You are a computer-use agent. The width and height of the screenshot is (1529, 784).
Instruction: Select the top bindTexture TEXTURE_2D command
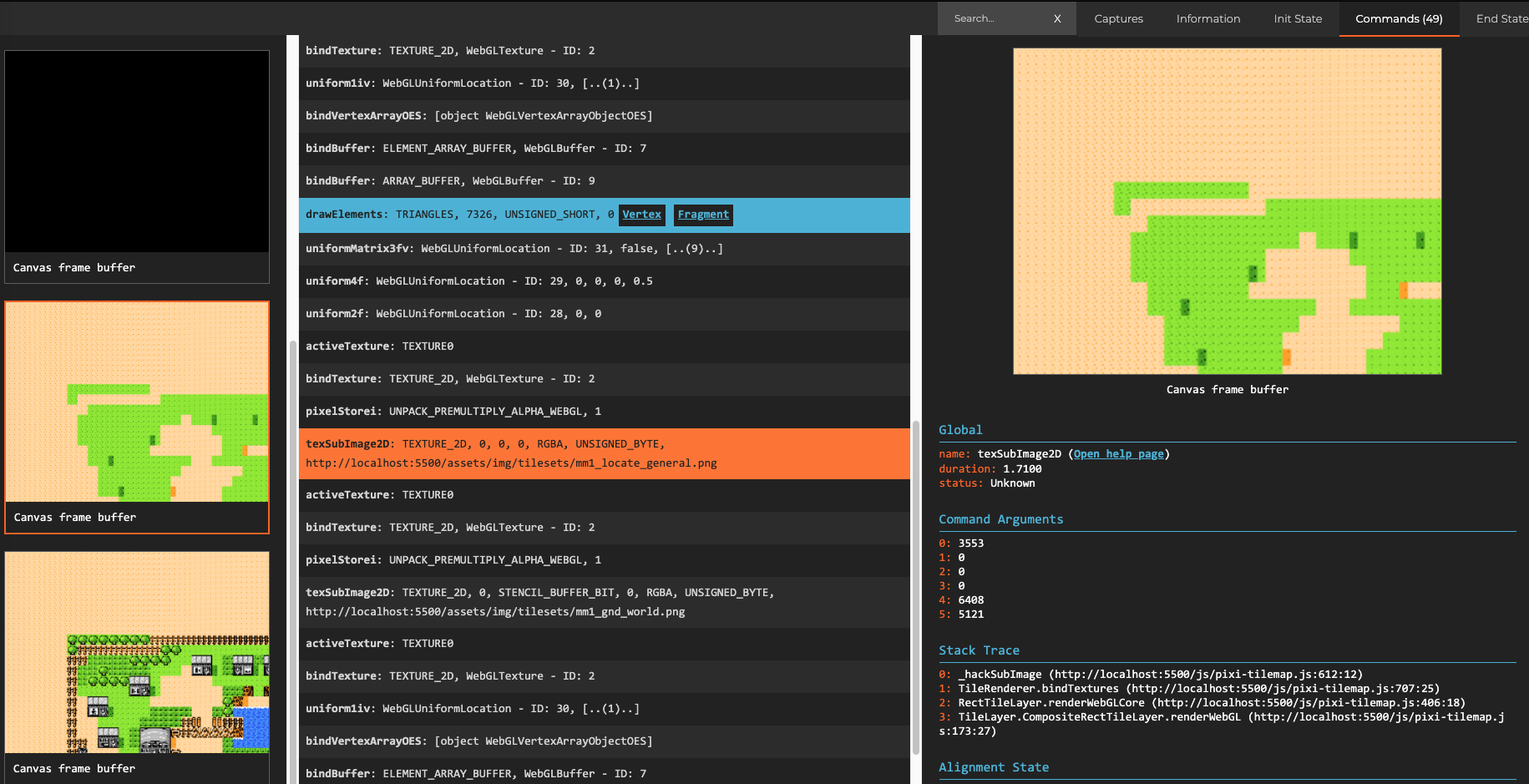(x=604, y=51)
